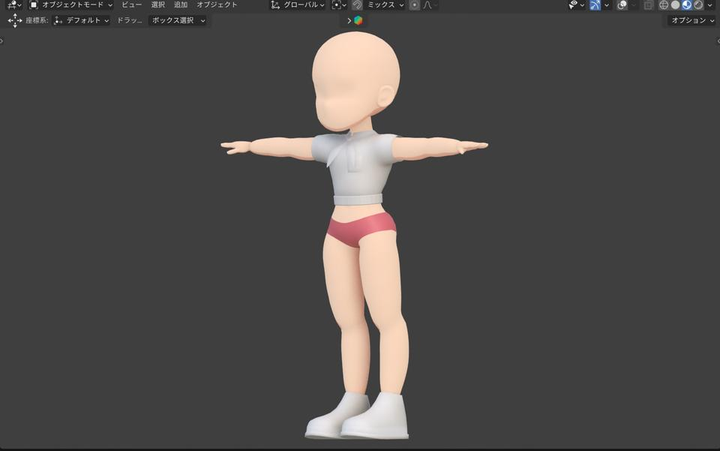Switch to solid shading
Viewport: 720px width, 451px height.
point(675,5)
